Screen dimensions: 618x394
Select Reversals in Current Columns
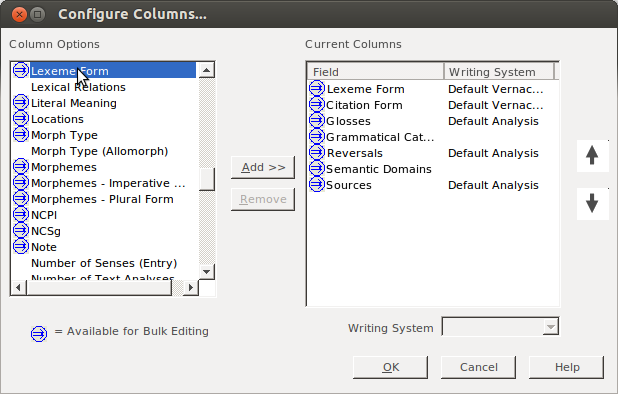355,153
